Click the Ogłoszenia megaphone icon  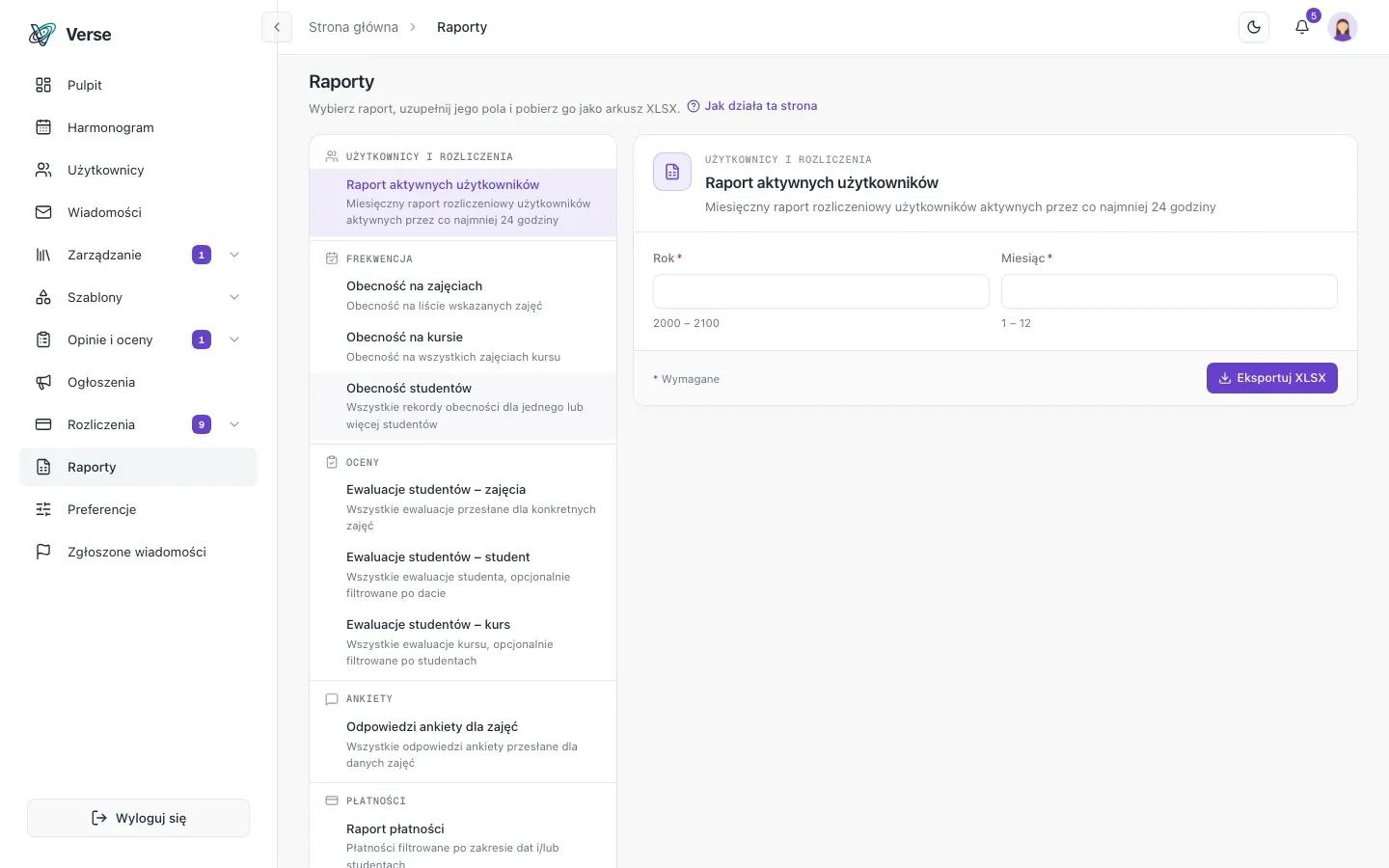click(x=43, y=382)
